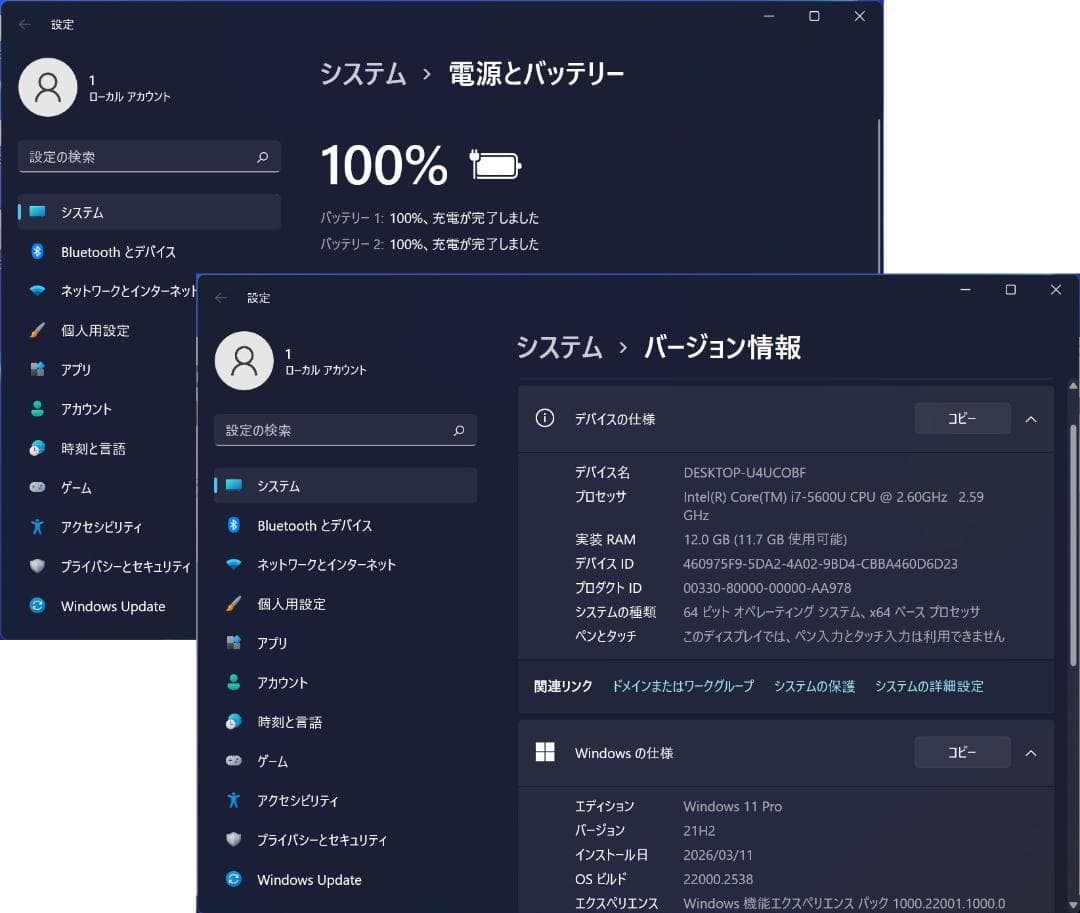Click the Windows Update icon in back Power window
1080x913 pixels.
pos(37,606)
